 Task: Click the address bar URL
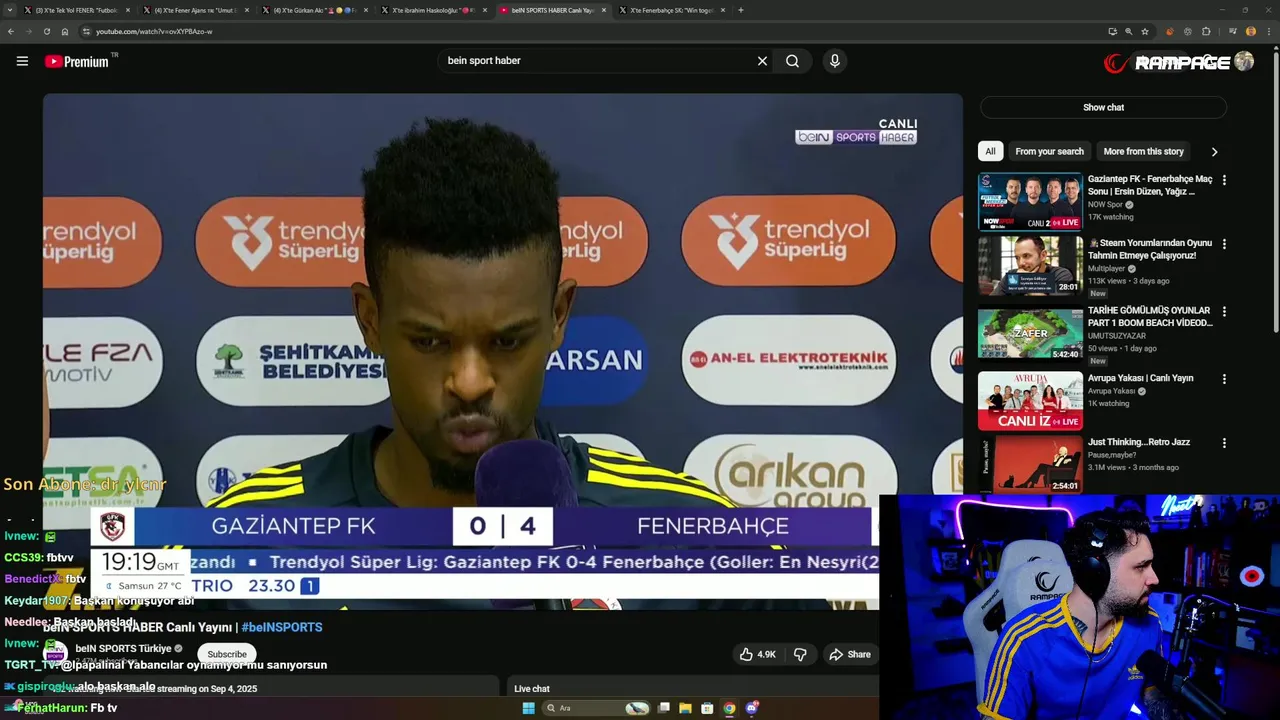154,31
